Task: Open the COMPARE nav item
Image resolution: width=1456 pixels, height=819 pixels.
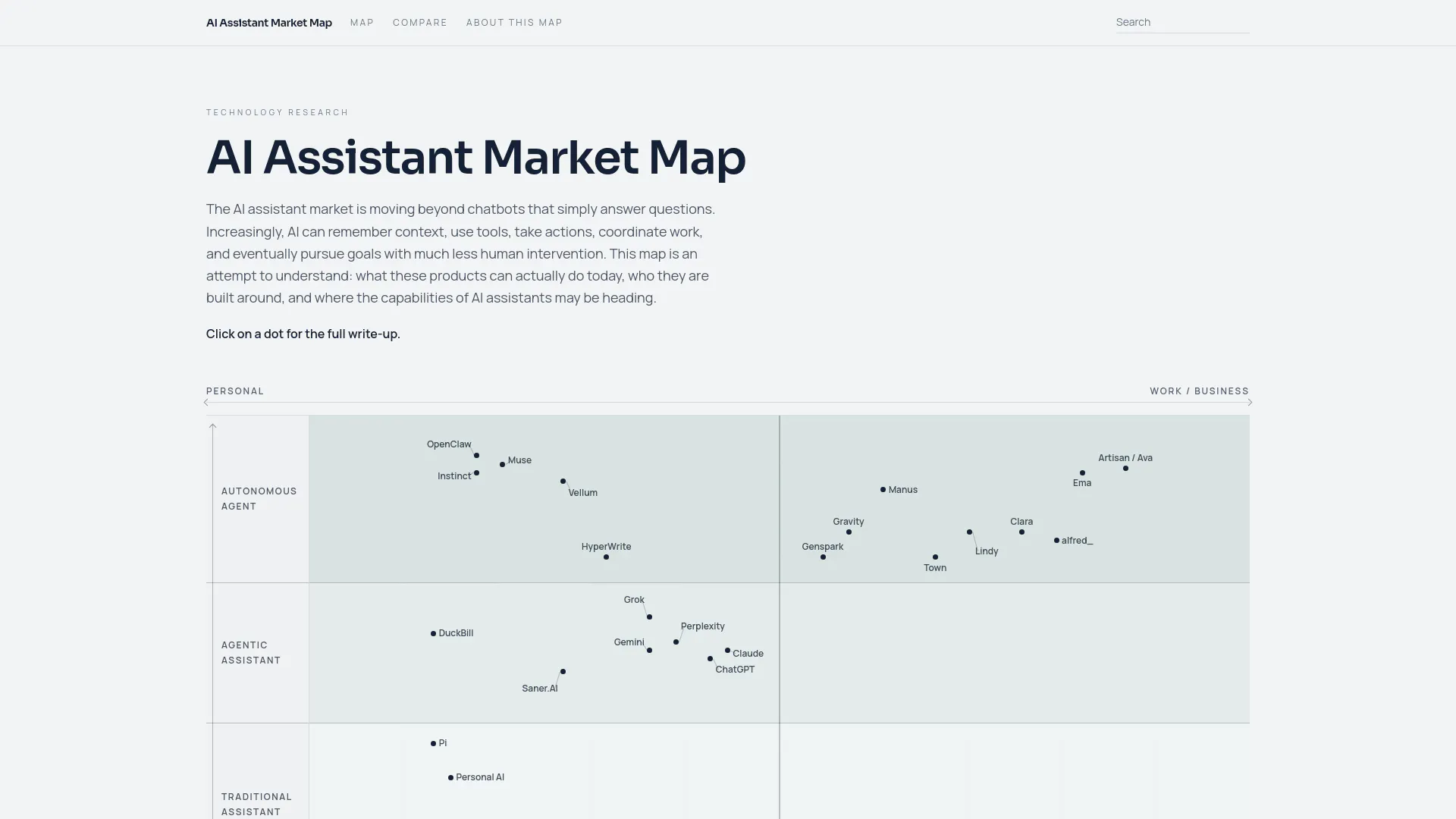Action: coord(420,23)
